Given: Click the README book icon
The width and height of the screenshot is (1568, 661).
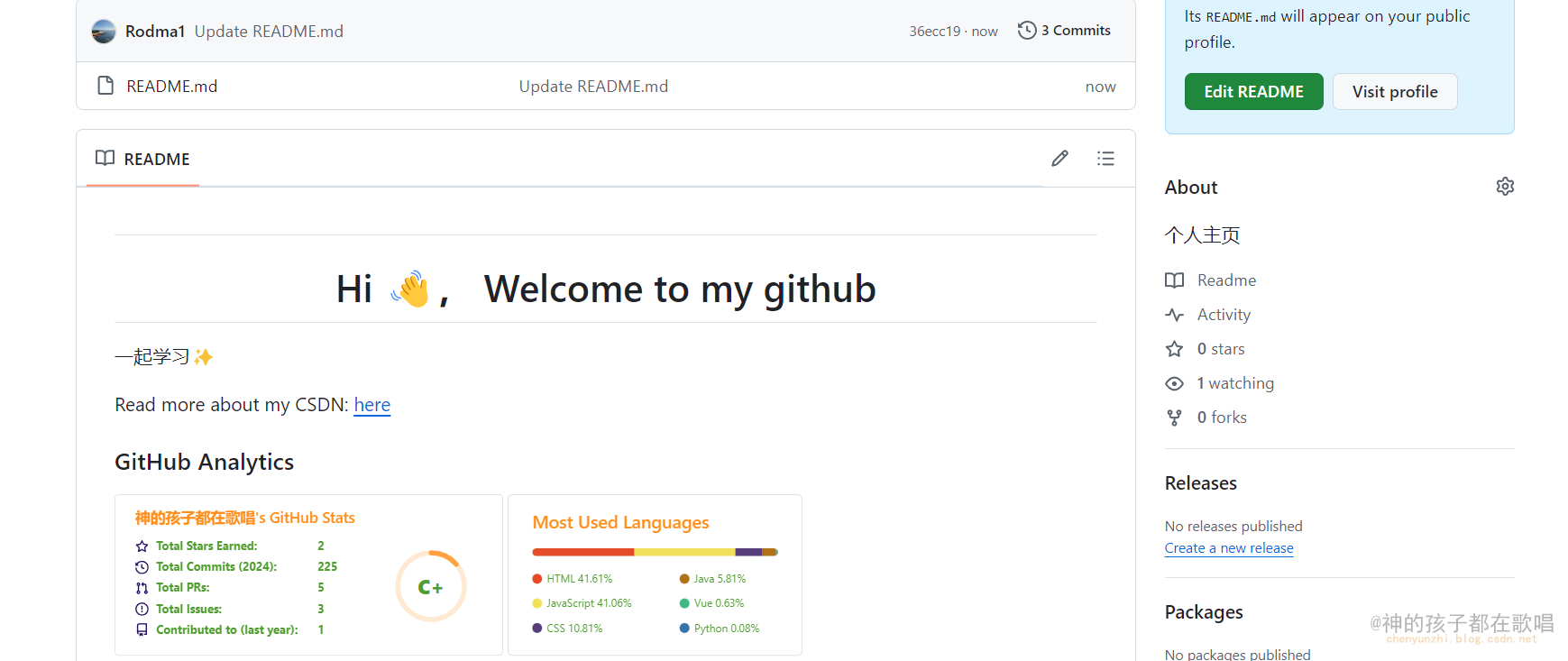Looking at the screenshot, I should tap(105, 159).
